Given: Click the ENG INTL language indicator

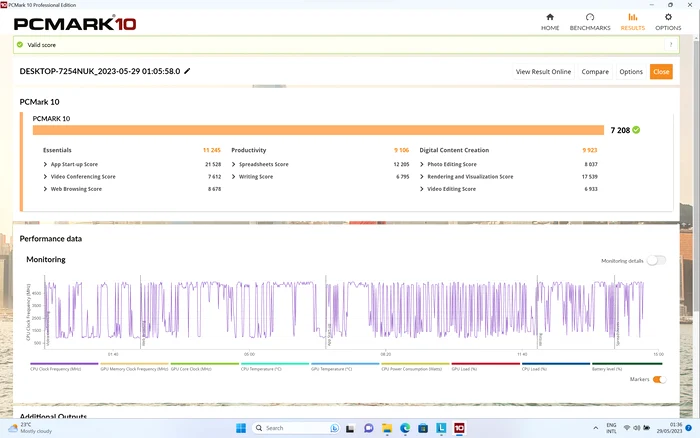Looking at the screenshot, I should pos(611,428).
